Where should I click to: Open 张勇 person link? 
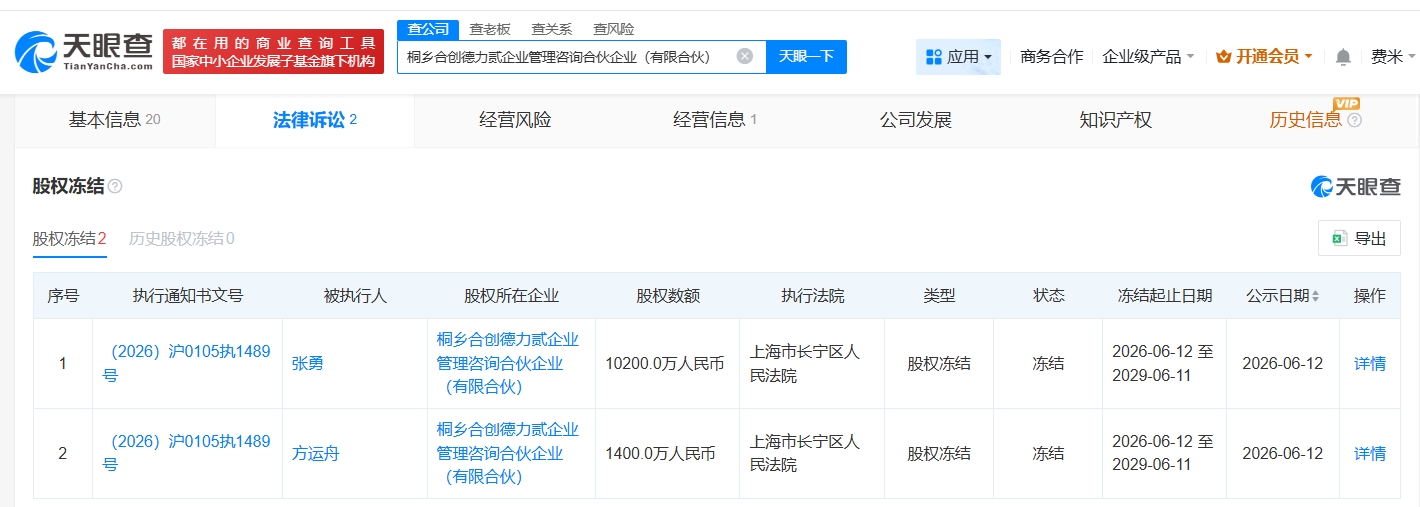[307, 364]
